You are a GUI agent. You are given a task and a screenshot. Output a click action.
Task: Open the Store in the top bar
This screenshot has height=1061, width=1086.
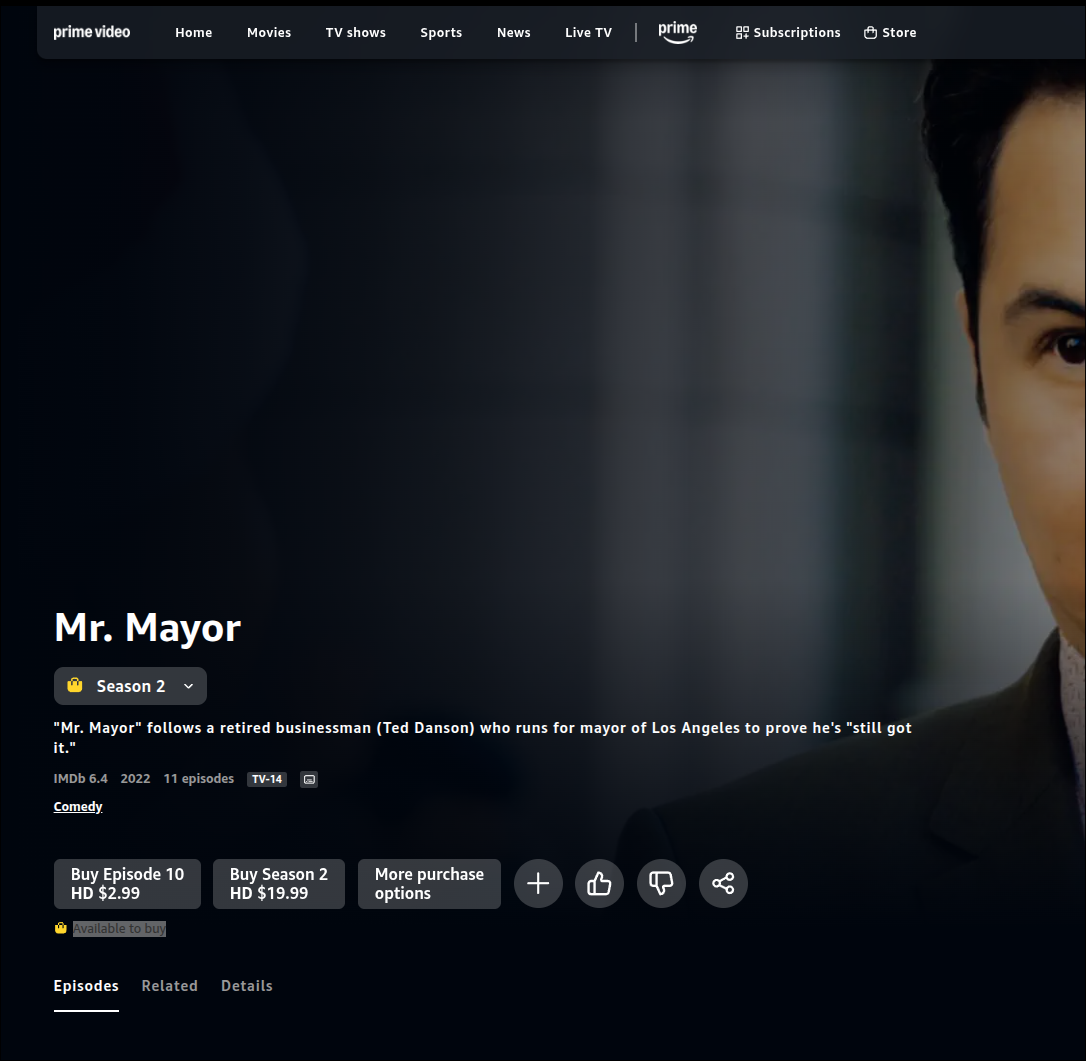890,33
